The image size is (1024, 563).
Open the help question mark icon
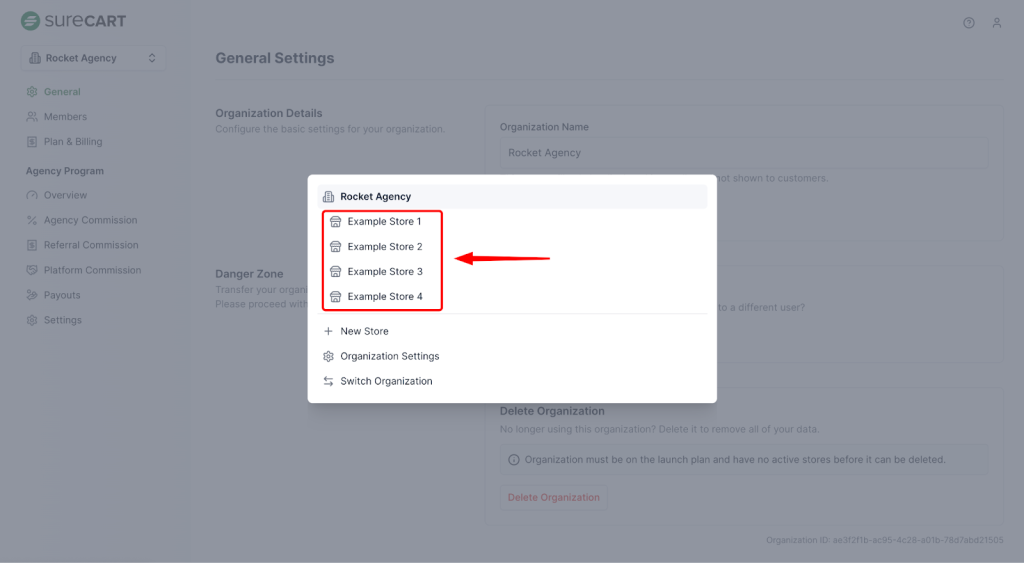click(x=969, y=23)
